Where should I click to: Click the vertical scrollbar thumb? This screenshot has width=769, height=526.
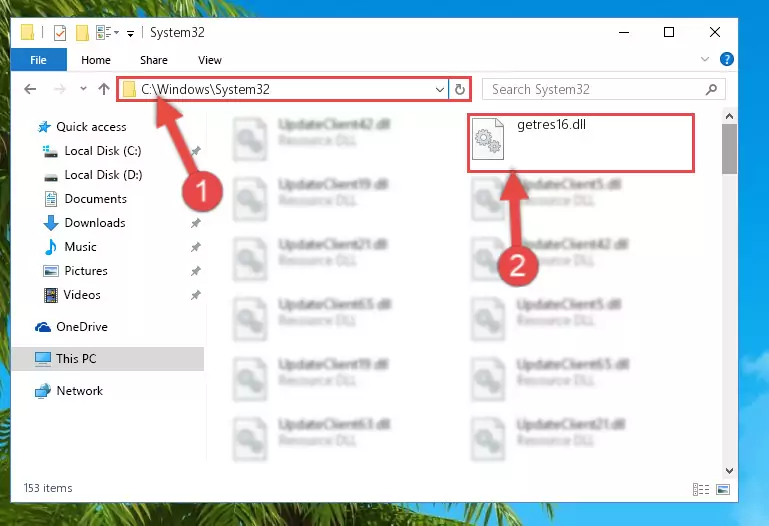tap(729, 149)
